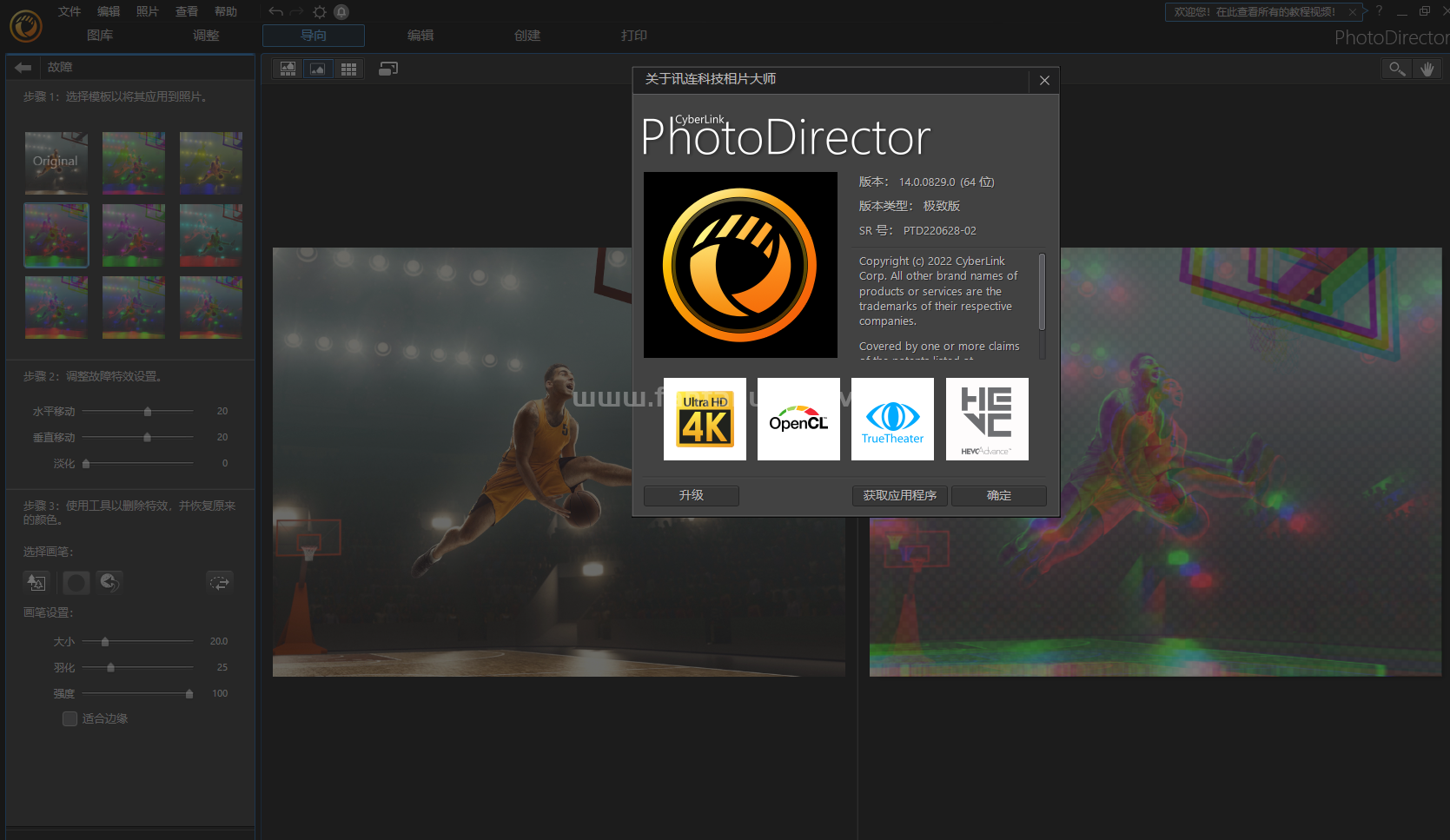Close the About PhotoDirector dialog
Screen dimensions: 1450x840
(x=1044, y=80)
